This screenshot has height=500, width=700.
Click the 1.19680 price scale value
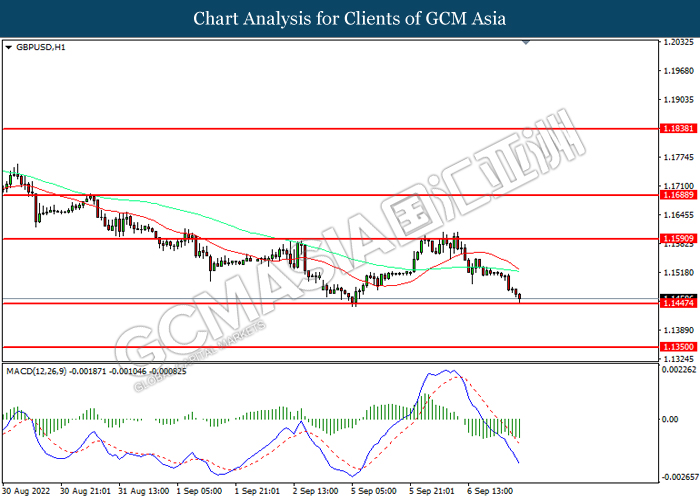(679, 71)
